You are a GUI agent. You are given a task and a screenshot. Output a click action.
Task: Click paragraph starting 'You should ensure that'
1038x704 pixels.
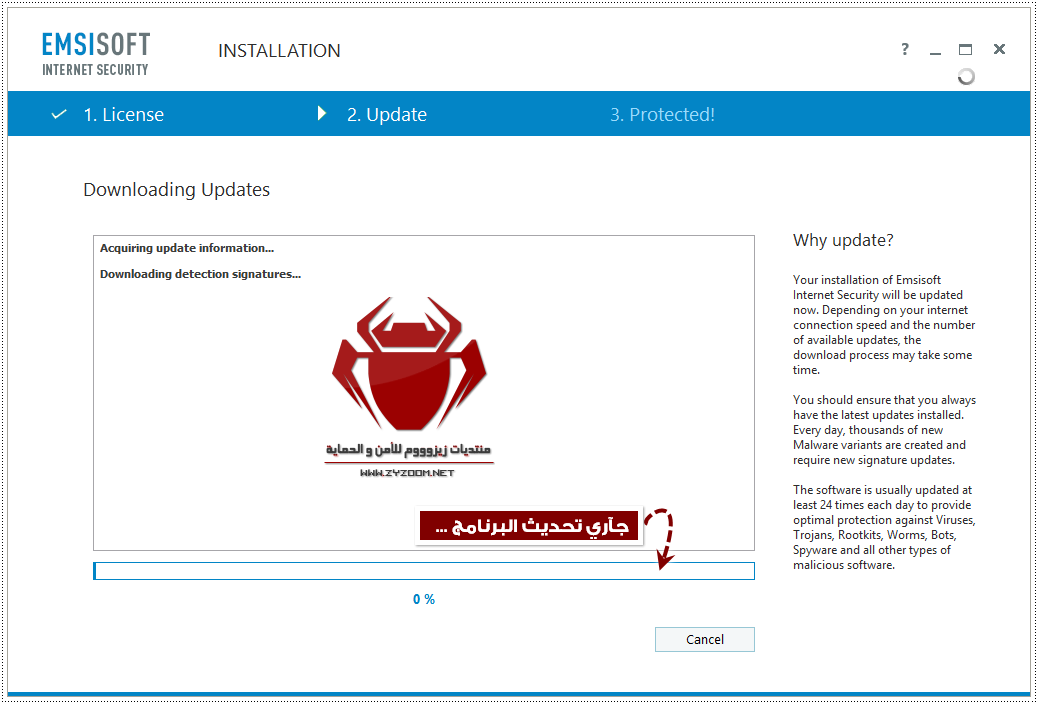[884, 430]
